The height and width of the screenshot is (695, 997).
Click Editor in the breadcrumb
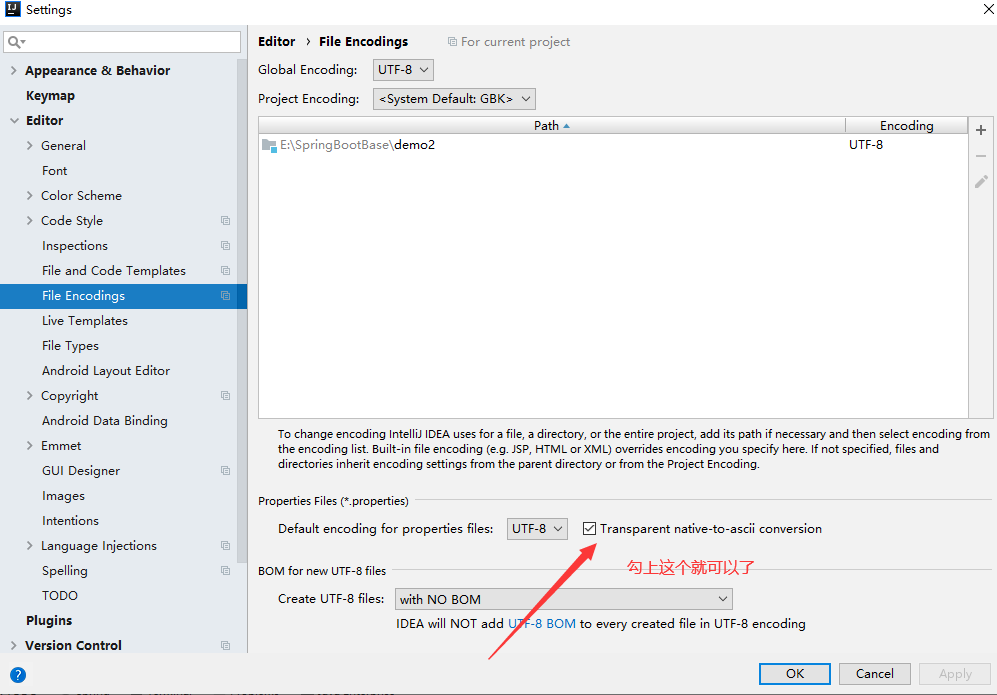click(277, 42)
